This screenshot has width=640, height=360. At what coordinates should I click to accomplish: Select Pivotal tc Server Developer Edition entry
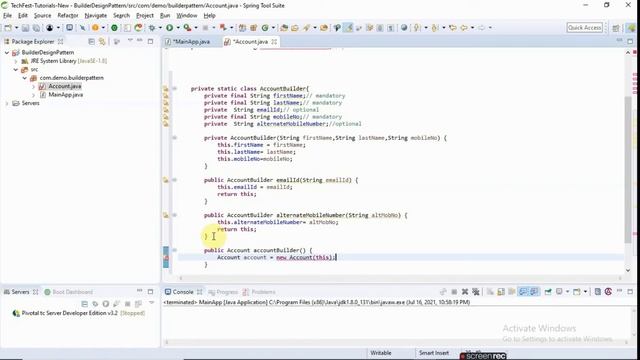[x=79, y=313]
